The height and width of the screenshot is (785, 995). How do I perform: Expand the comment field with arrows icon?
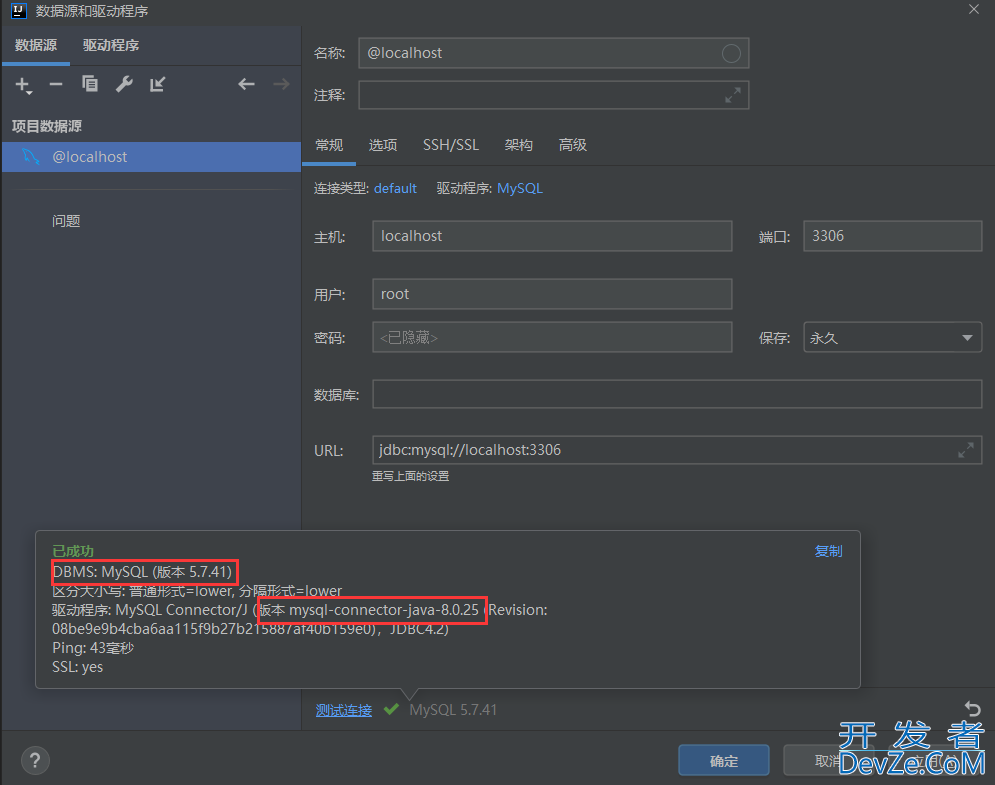tap(733, 95)
